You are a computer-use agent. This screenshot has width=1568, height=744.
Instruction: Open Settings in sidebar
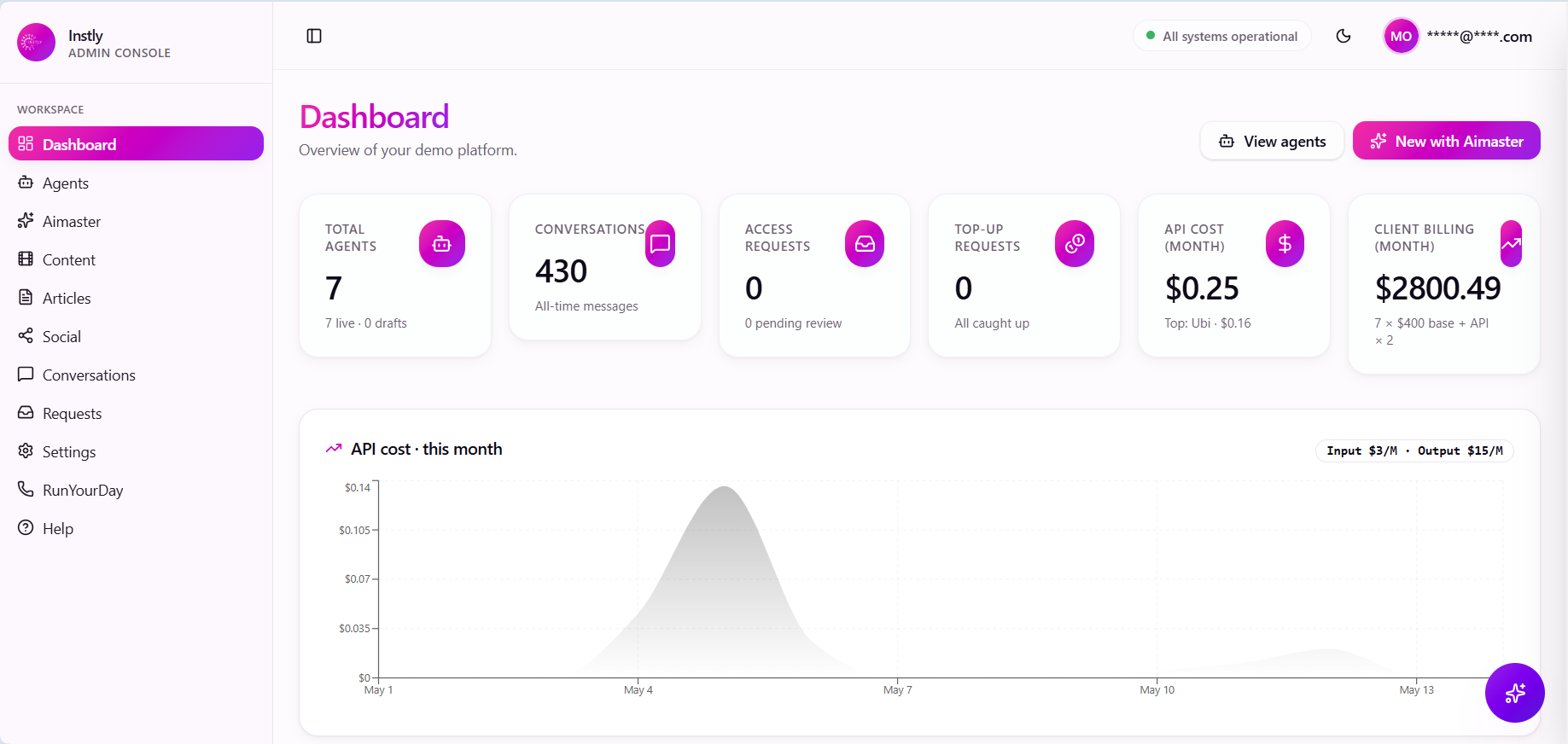(x=136, y=451)
